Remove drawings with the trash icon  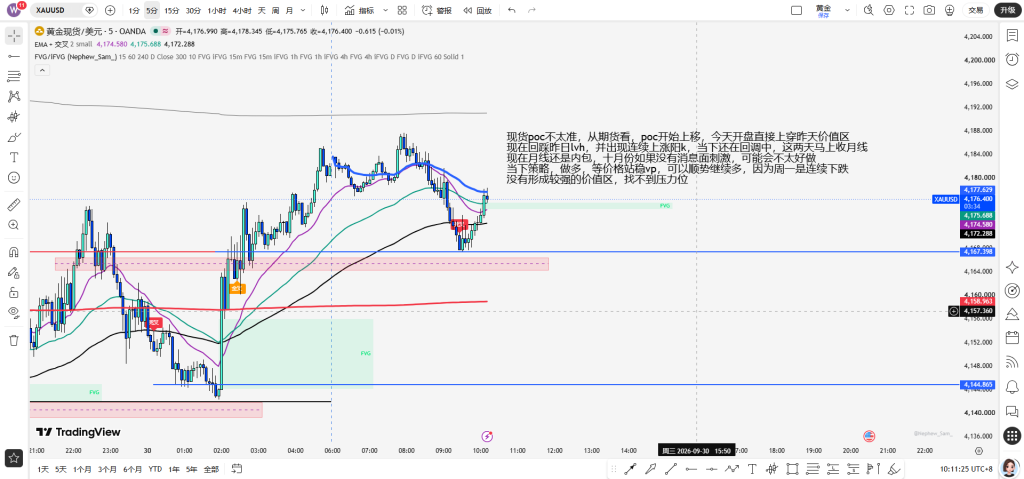[x=14, y=340]
